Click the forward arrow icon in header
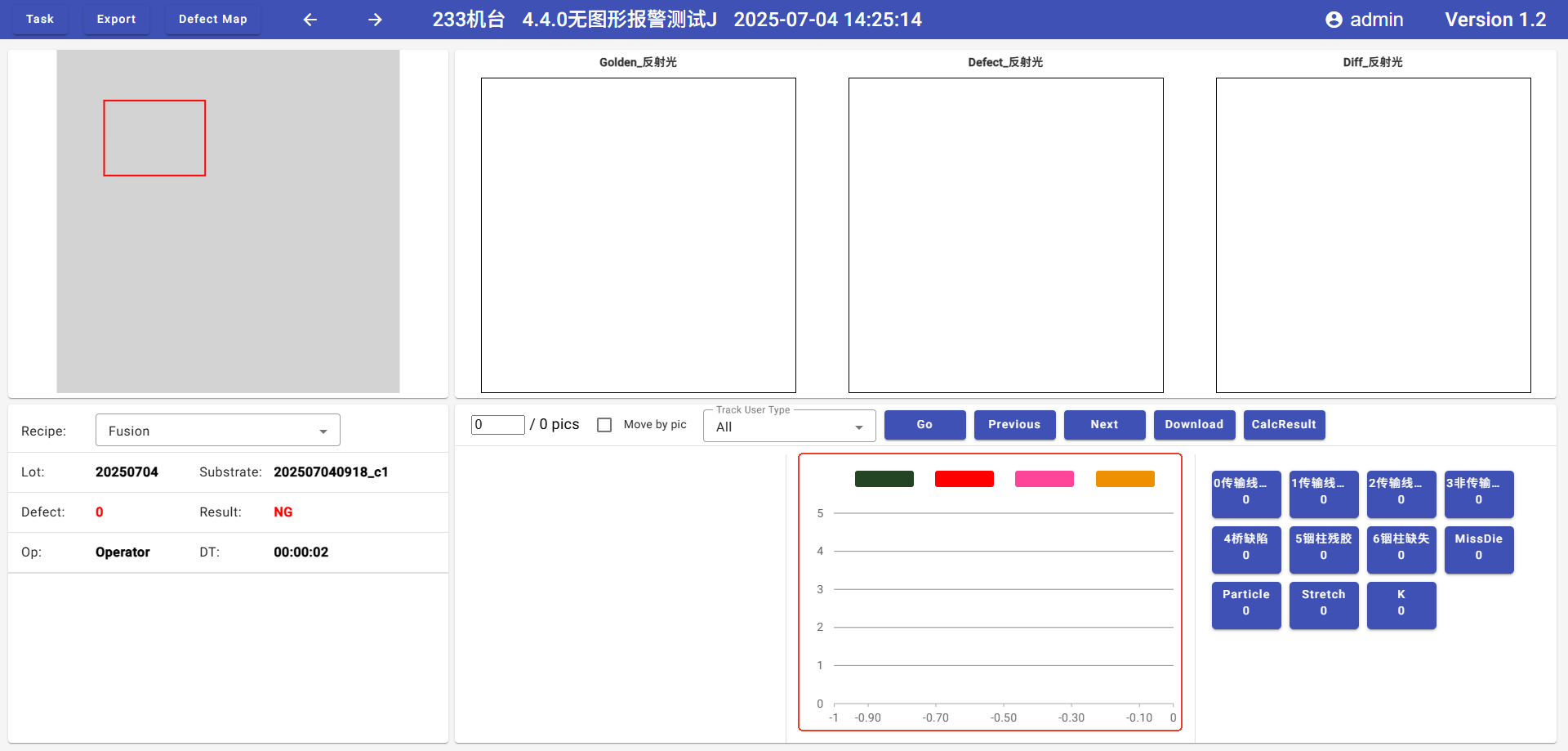Viewport: 1568px width, 751px height. tap(375, 20)
